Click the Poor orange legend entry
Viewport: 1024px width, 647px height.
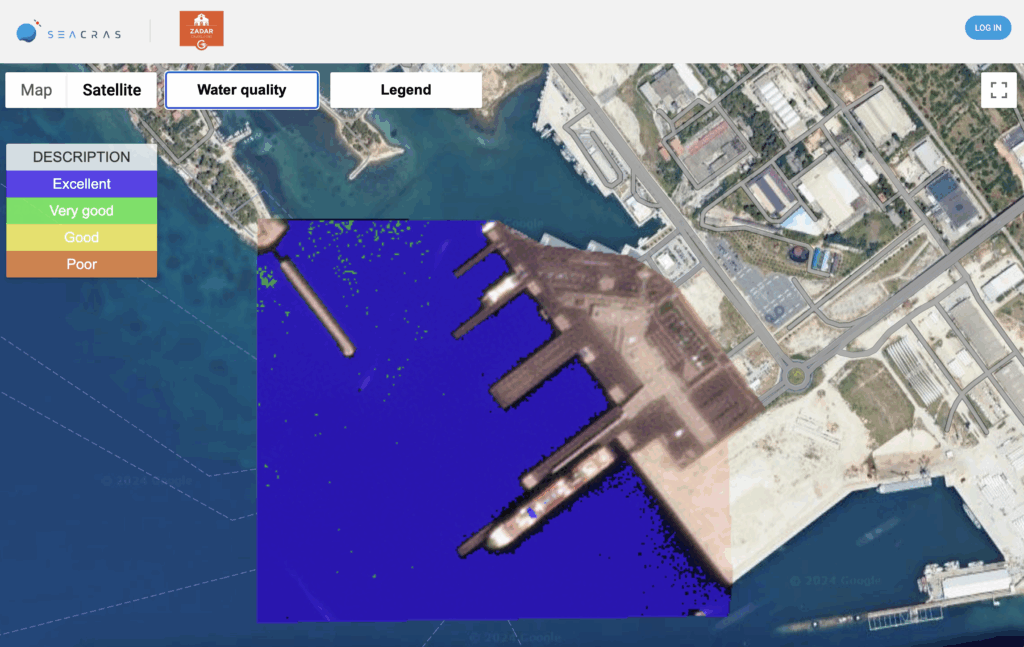[x=82, y=264]
